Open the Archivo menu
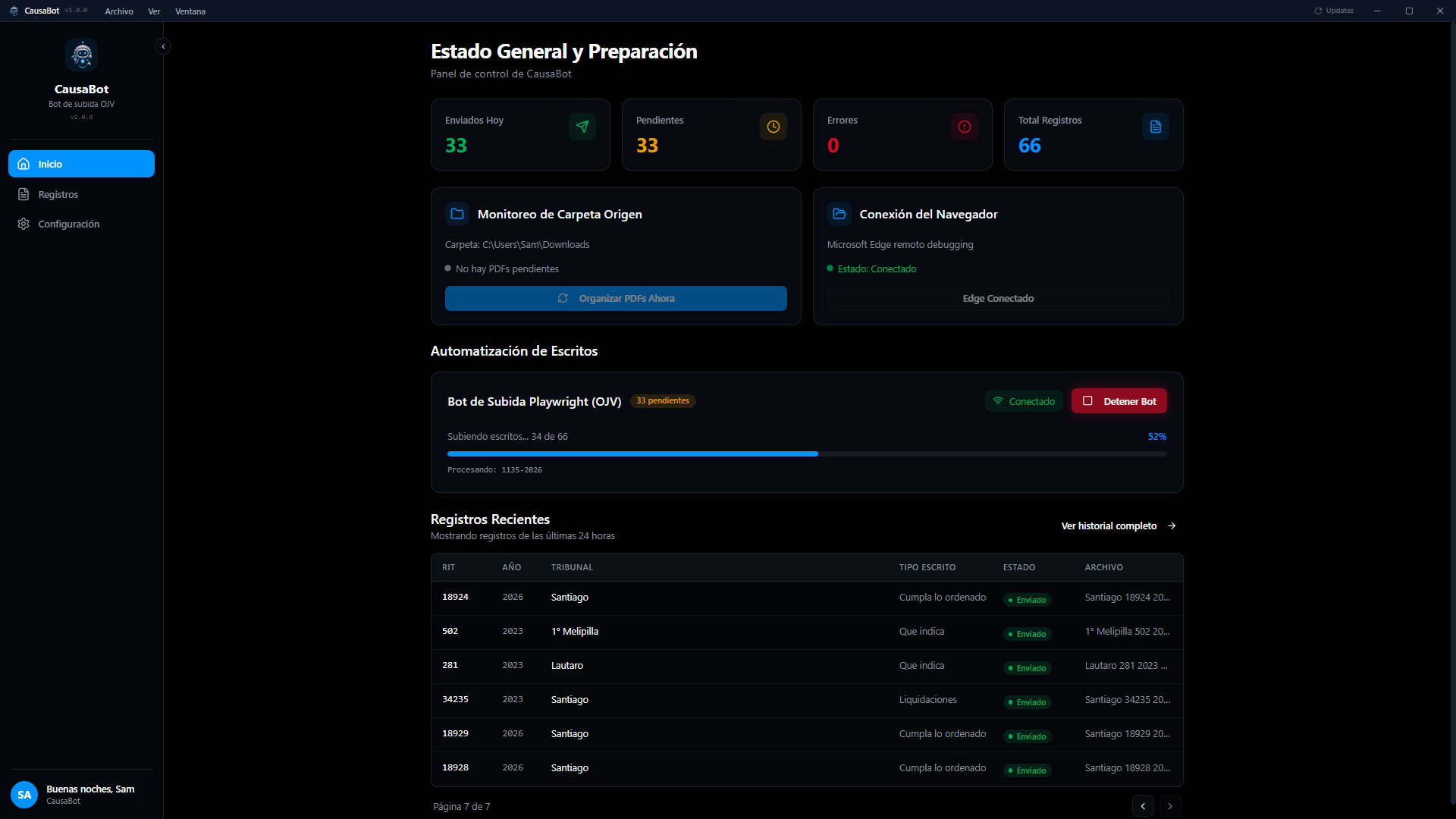Image resolution: width=1456 pixels, height=819 pixels. click(119, 11)
